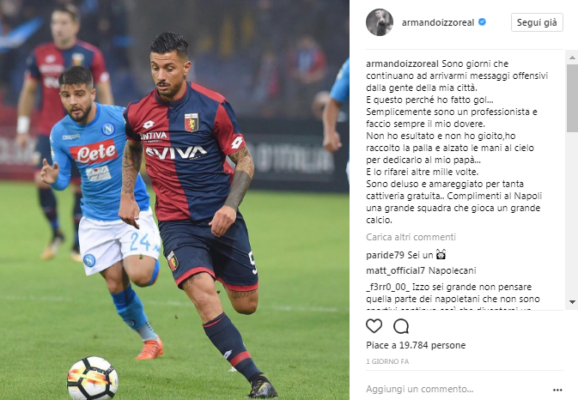The height and width of the screenshot is (400, 578).
Task: Click the scrollbar down arrow in comments
Action: point(572,302)
